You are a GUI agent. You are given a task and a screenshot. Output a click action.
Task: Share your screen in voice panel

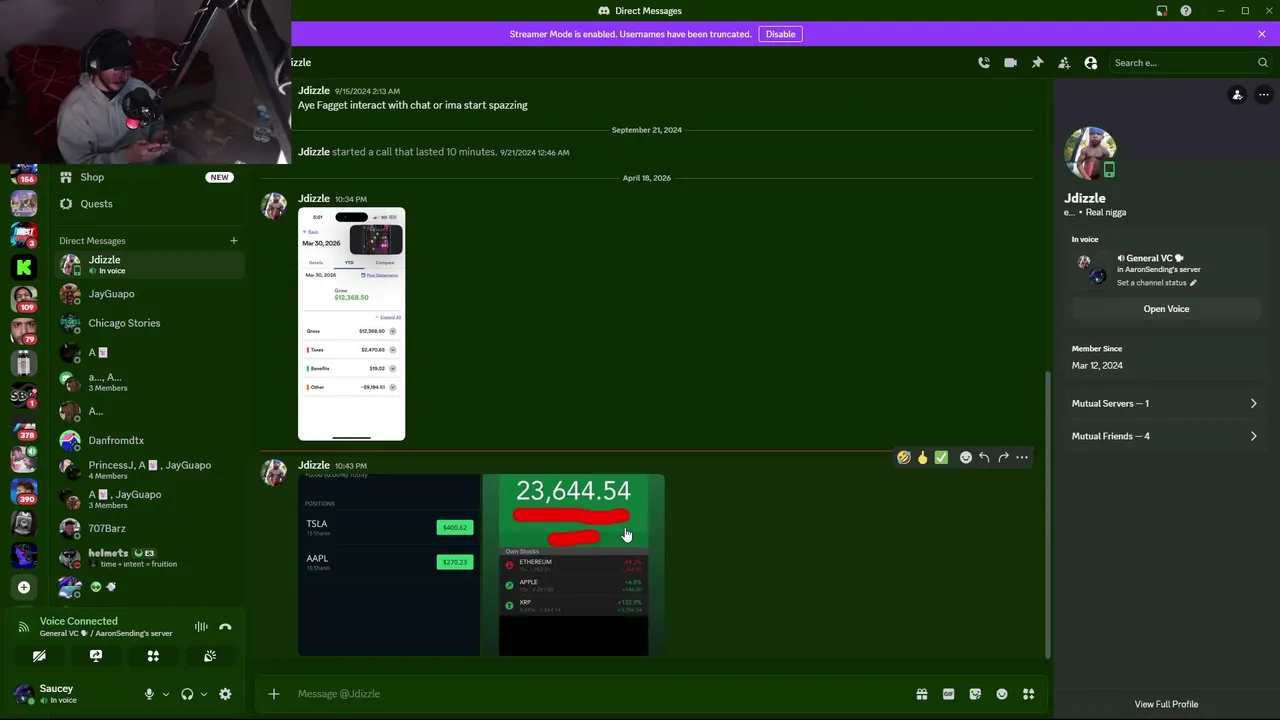coord(96,656)
